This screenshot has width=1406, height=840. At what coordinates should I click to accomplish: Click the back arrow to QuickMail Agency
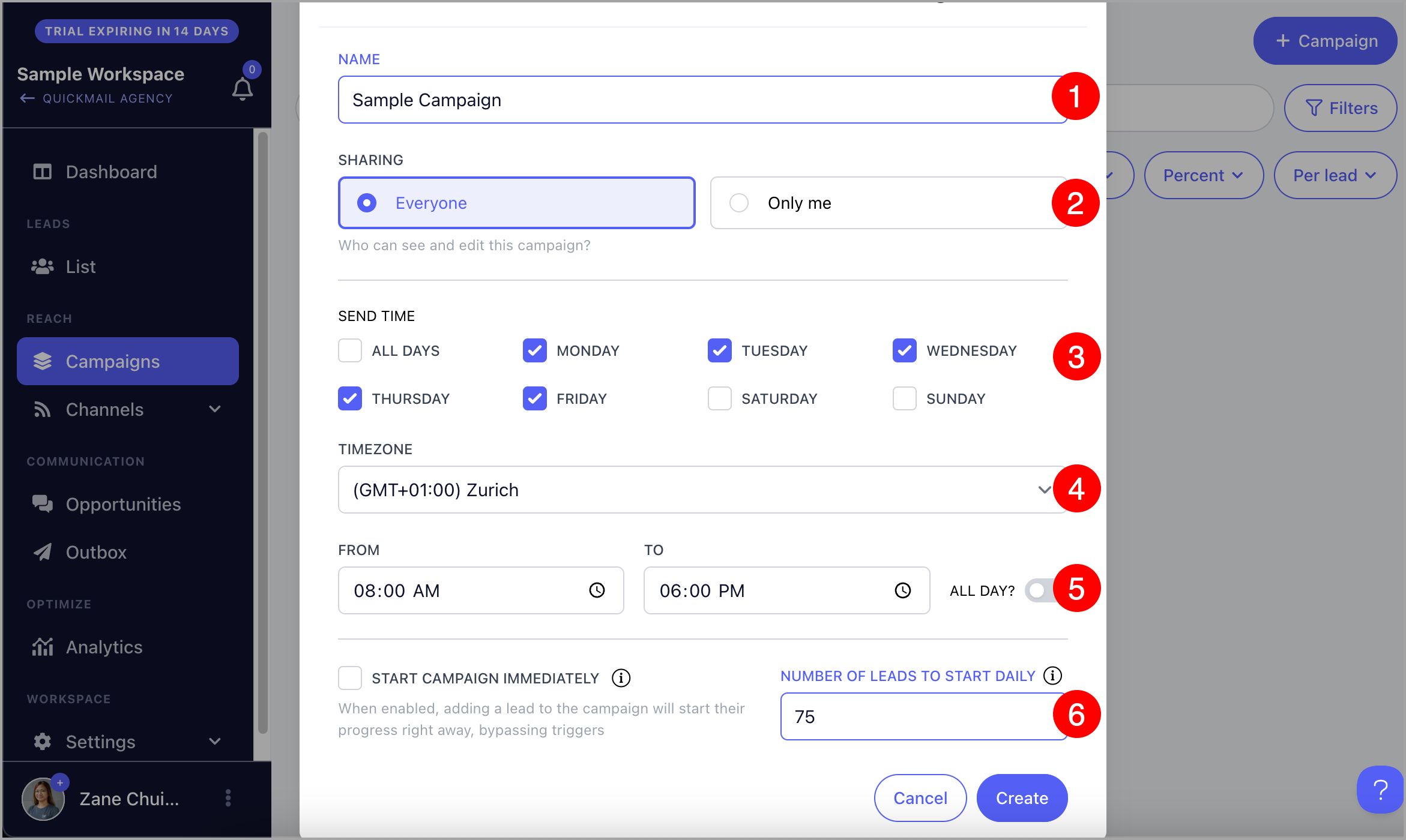[x=27, y=98]
